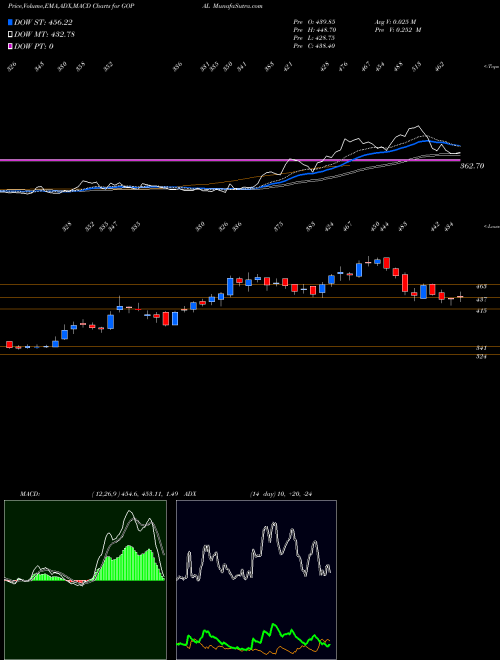Click the long red candle falling to 463 line
The height and width of the screenshot is (660, 500).
(405, 282)
